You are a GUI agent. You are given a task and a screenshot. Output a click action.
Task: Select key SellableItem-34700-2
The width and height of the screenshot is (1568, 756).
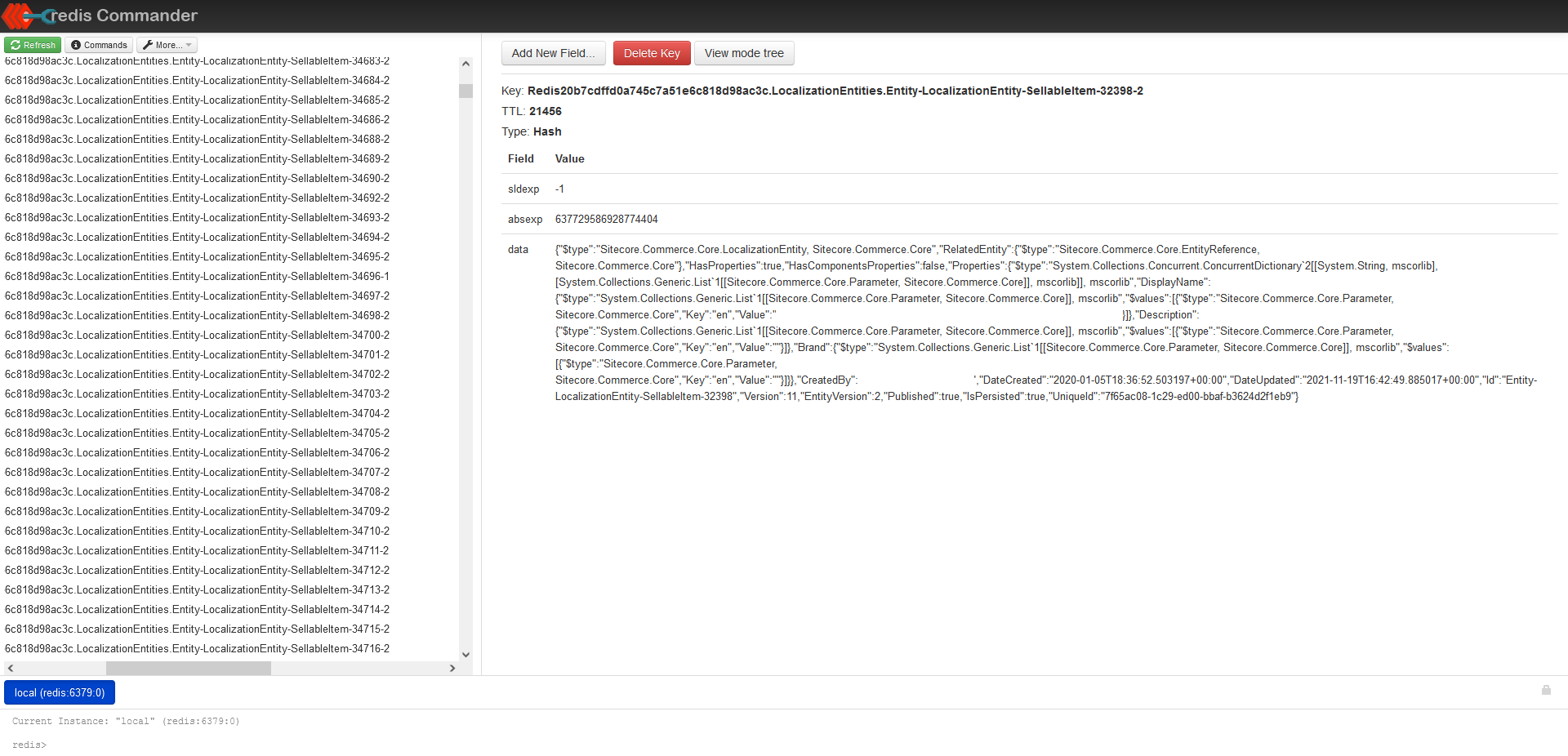tap(197, 335)
